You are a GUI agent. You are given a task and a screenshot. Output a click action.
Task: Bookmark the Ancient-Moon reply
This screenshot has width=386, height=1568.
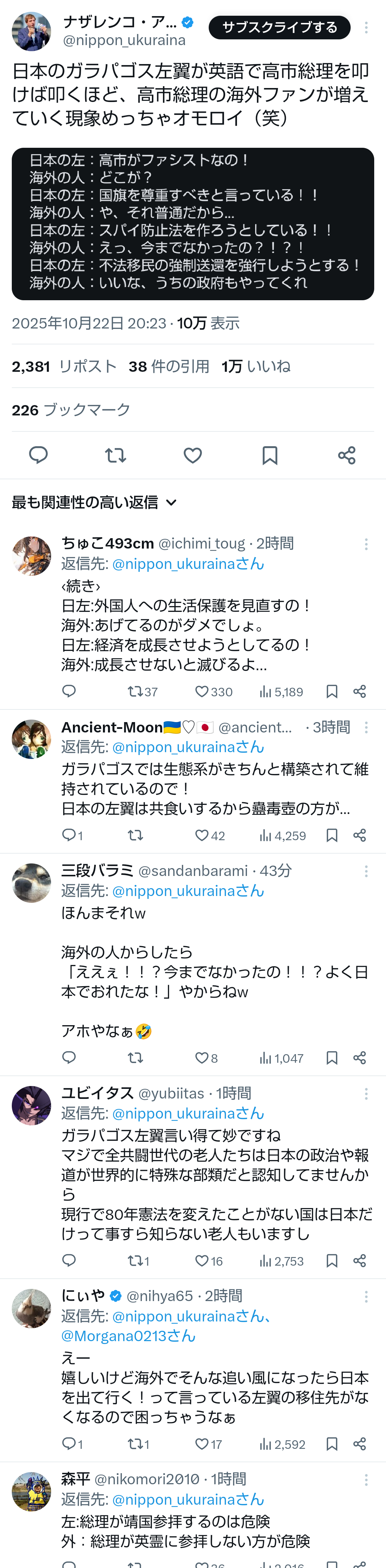coord(332,835)
